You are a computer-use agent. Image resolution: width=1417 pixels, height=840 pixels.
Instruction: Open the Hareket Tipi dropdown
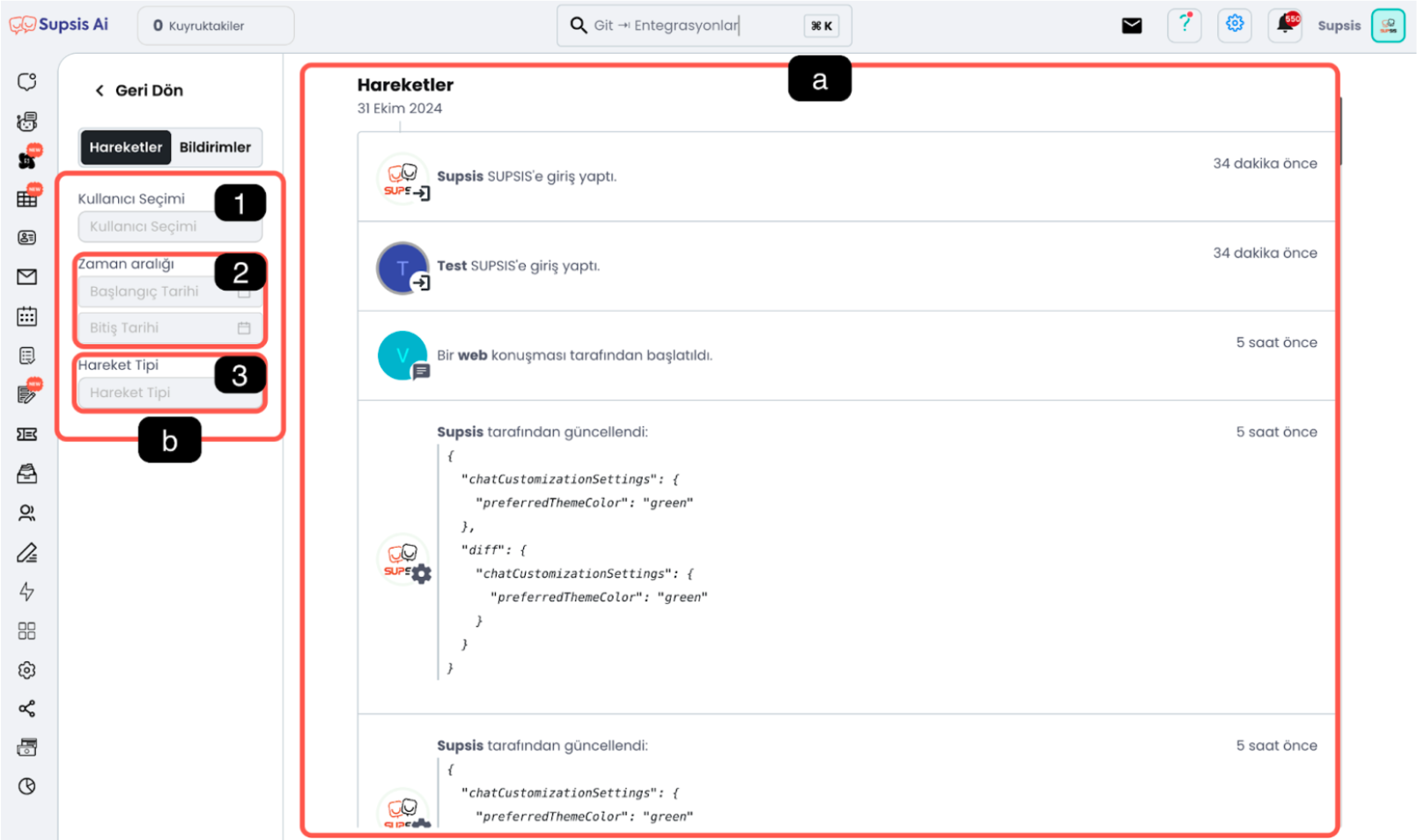170,393
